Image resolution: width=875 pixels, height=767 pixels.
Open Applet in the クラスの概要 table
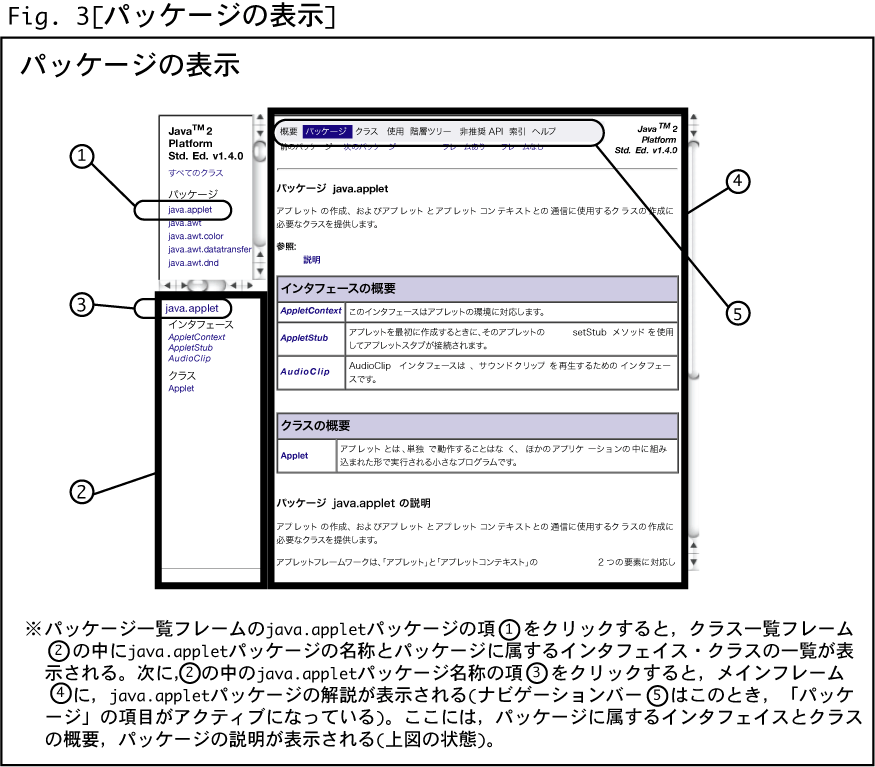(x=294, y=456)
